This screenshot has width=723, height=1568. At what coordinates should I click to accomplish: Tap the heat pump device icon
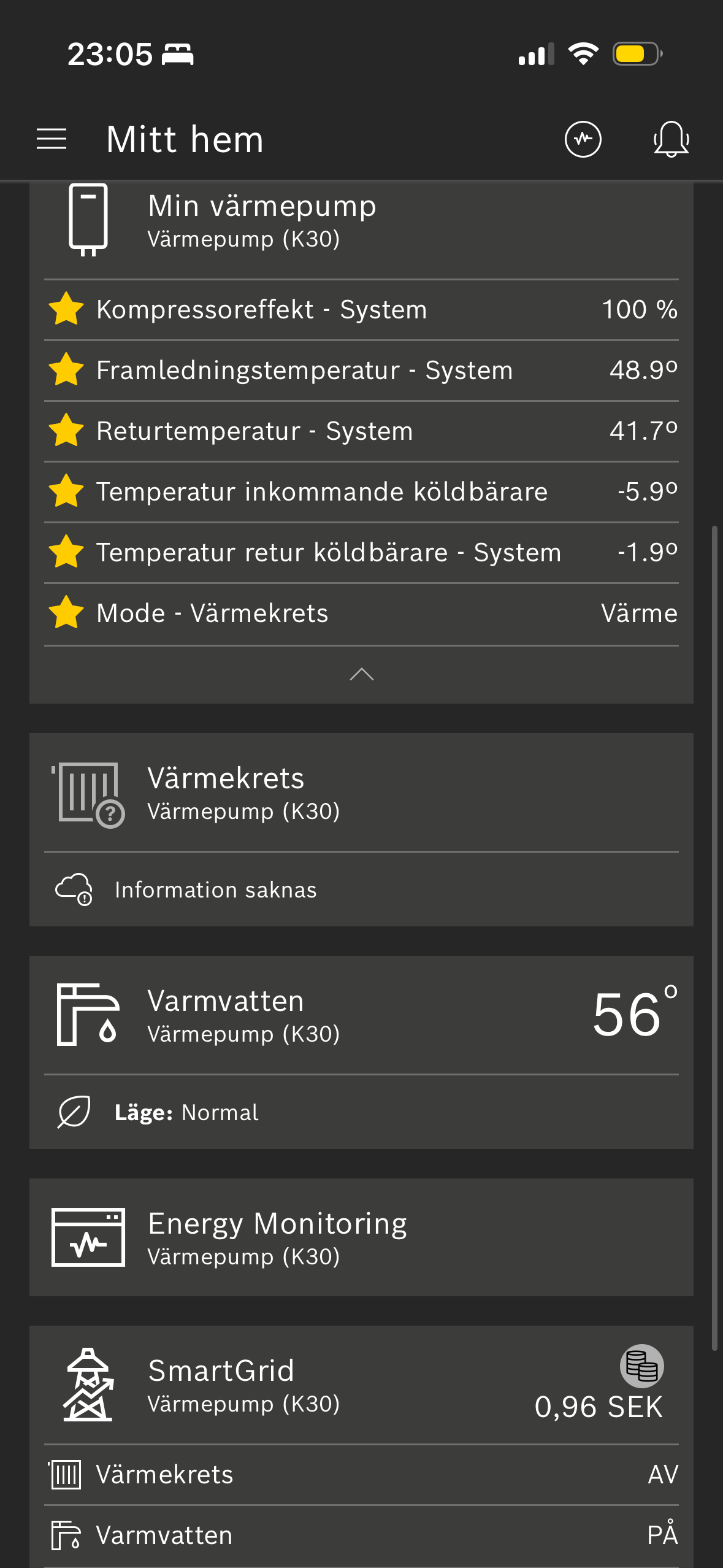(88, 220)
